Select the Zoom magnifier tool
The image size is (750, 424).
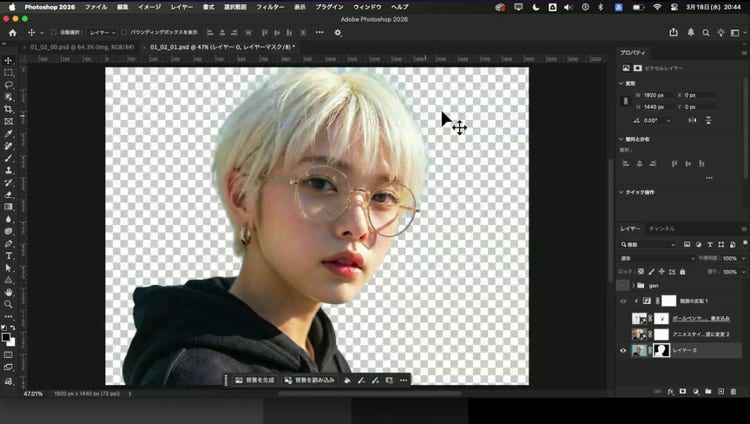[9, 304]
